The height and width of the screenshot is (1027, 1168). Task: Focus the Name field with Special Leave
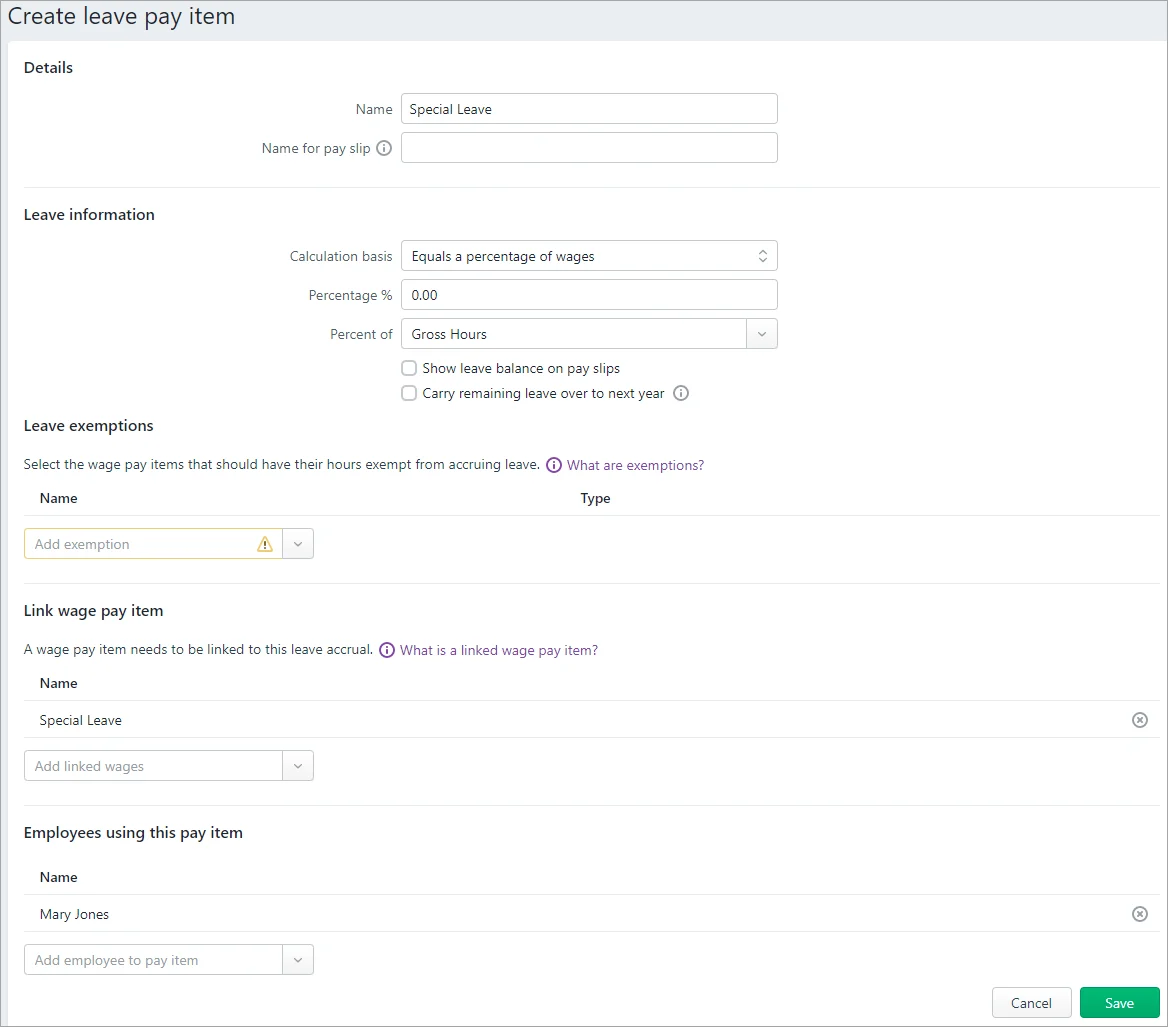click(x=589, y=109)
